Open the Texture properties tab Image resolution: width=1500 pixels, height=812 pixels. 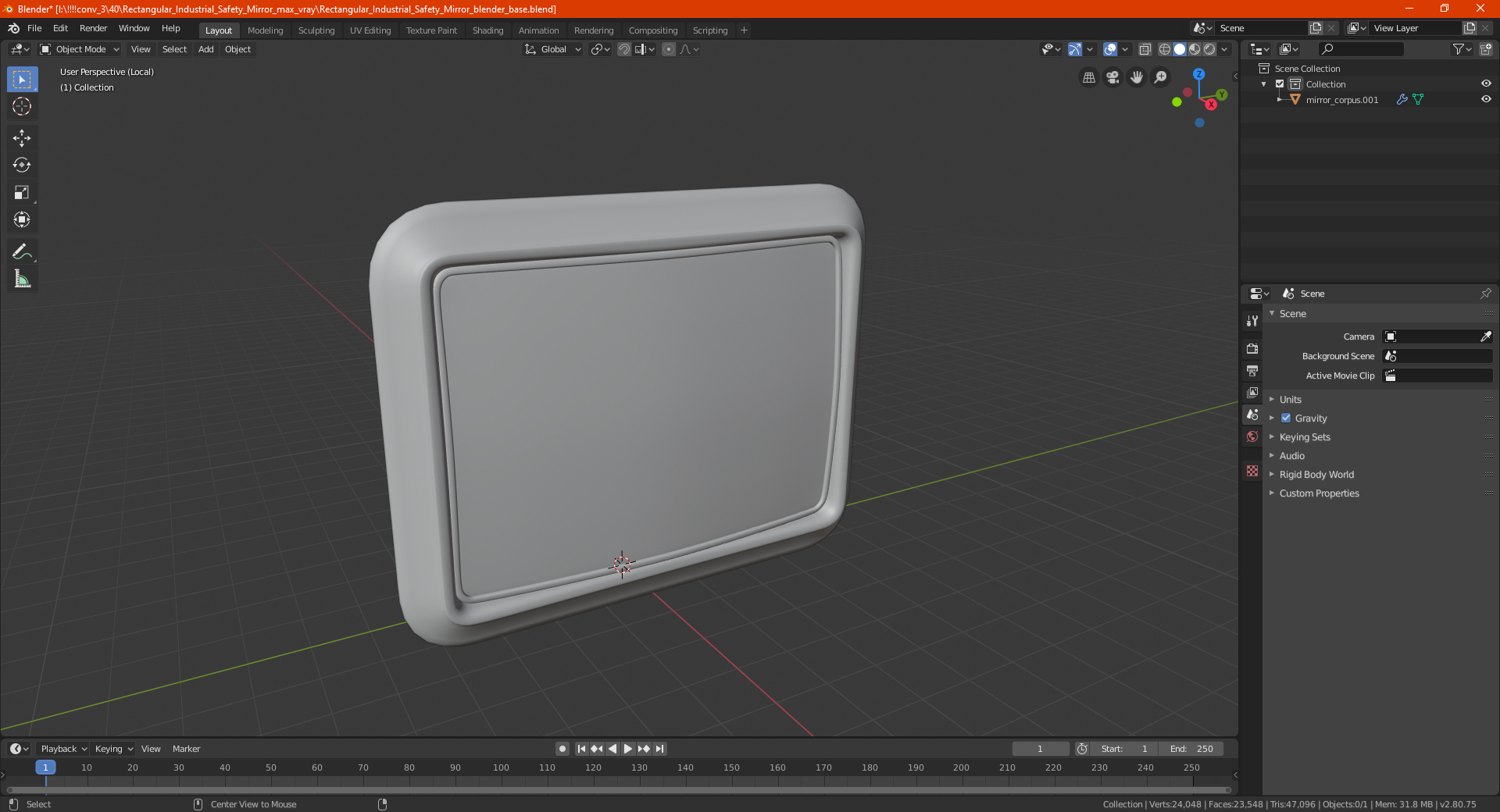click(1252, 471)
